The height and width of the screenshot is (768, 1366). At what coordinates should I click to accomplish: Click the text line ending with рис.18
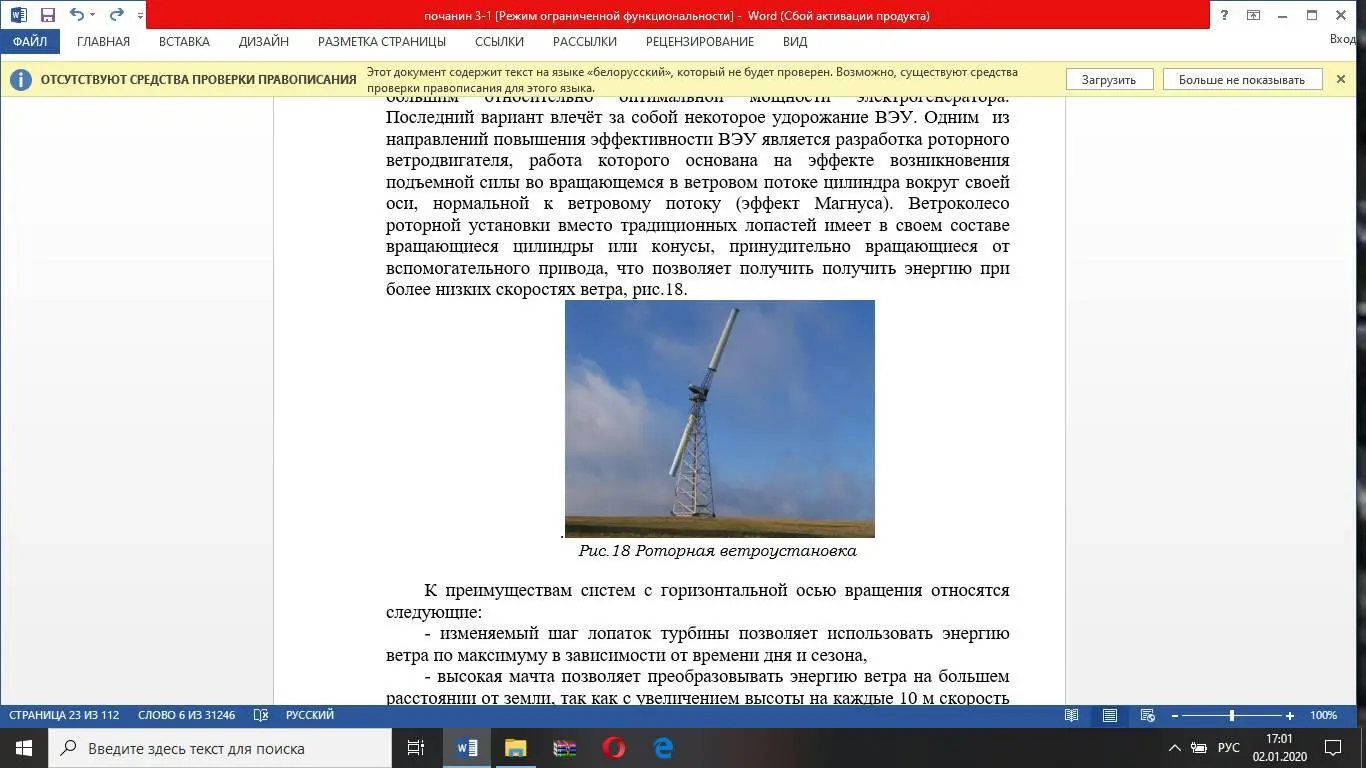[537, 290]
